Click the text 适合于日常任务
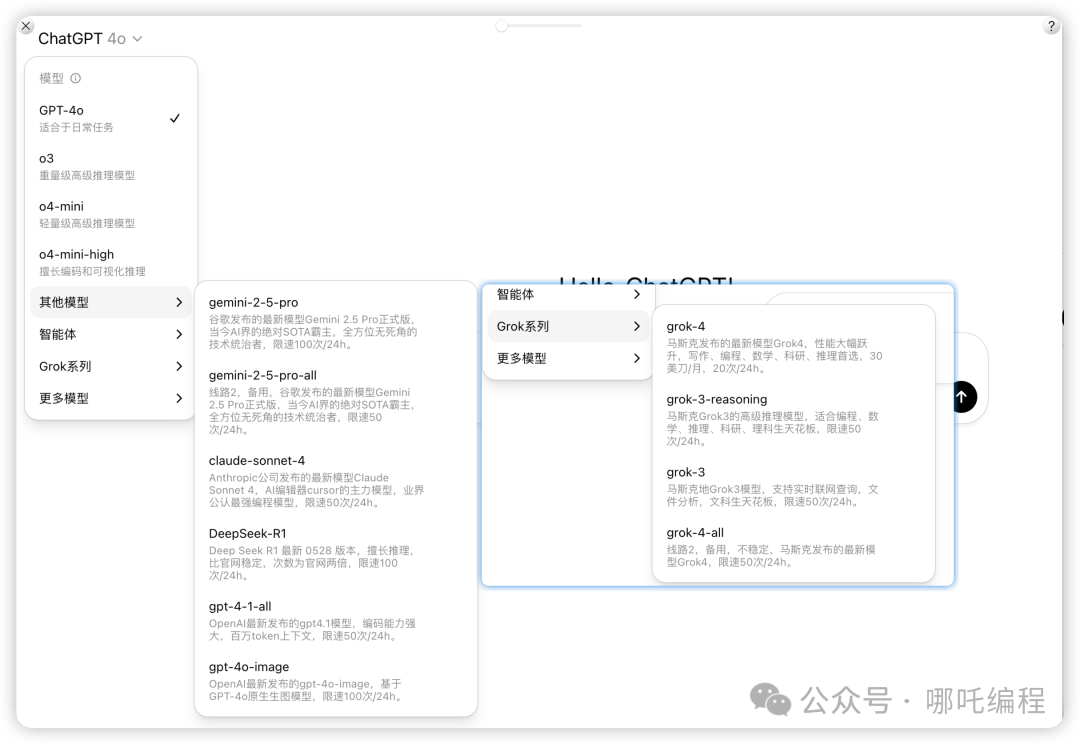This screenshot has width=1080, height=744. [76, 127]
